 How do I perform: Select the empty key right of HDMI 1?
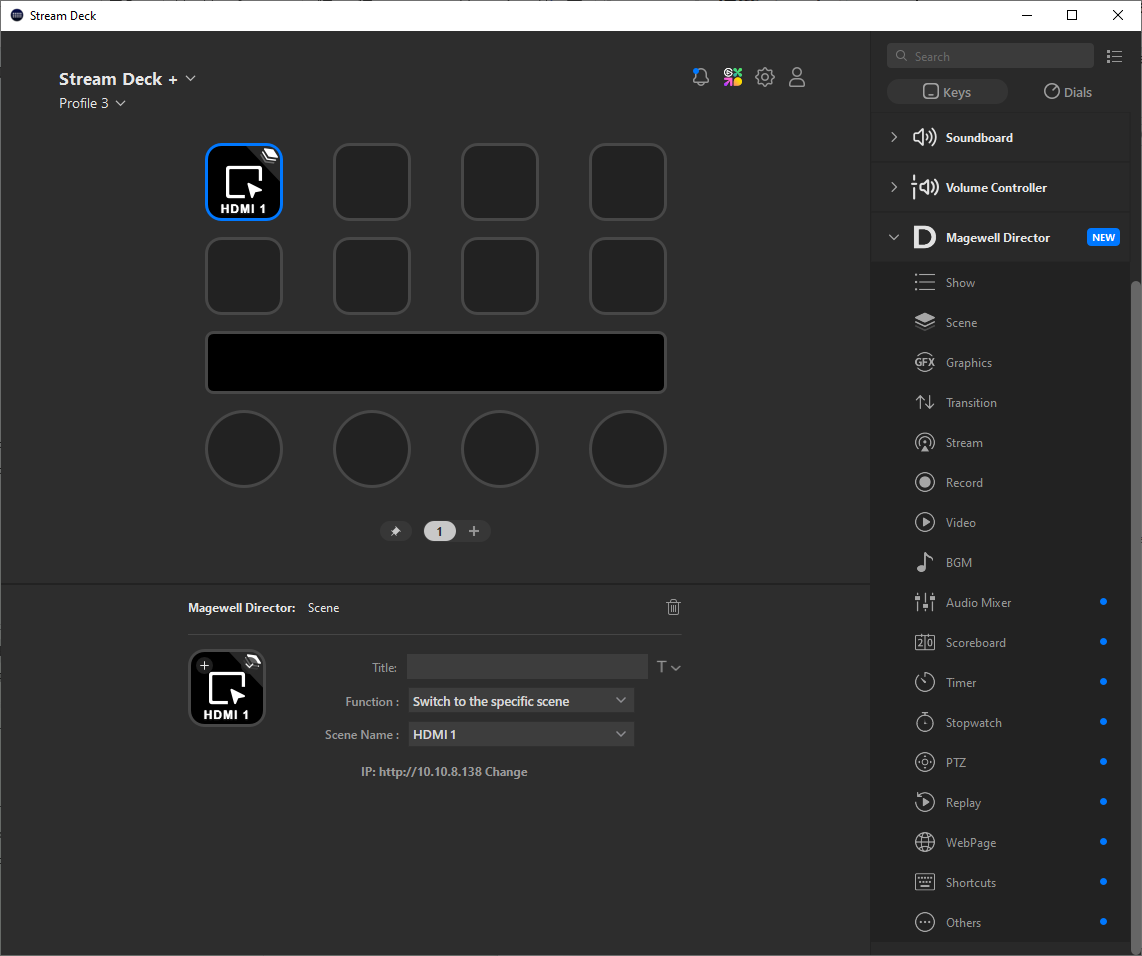(372, 182)
